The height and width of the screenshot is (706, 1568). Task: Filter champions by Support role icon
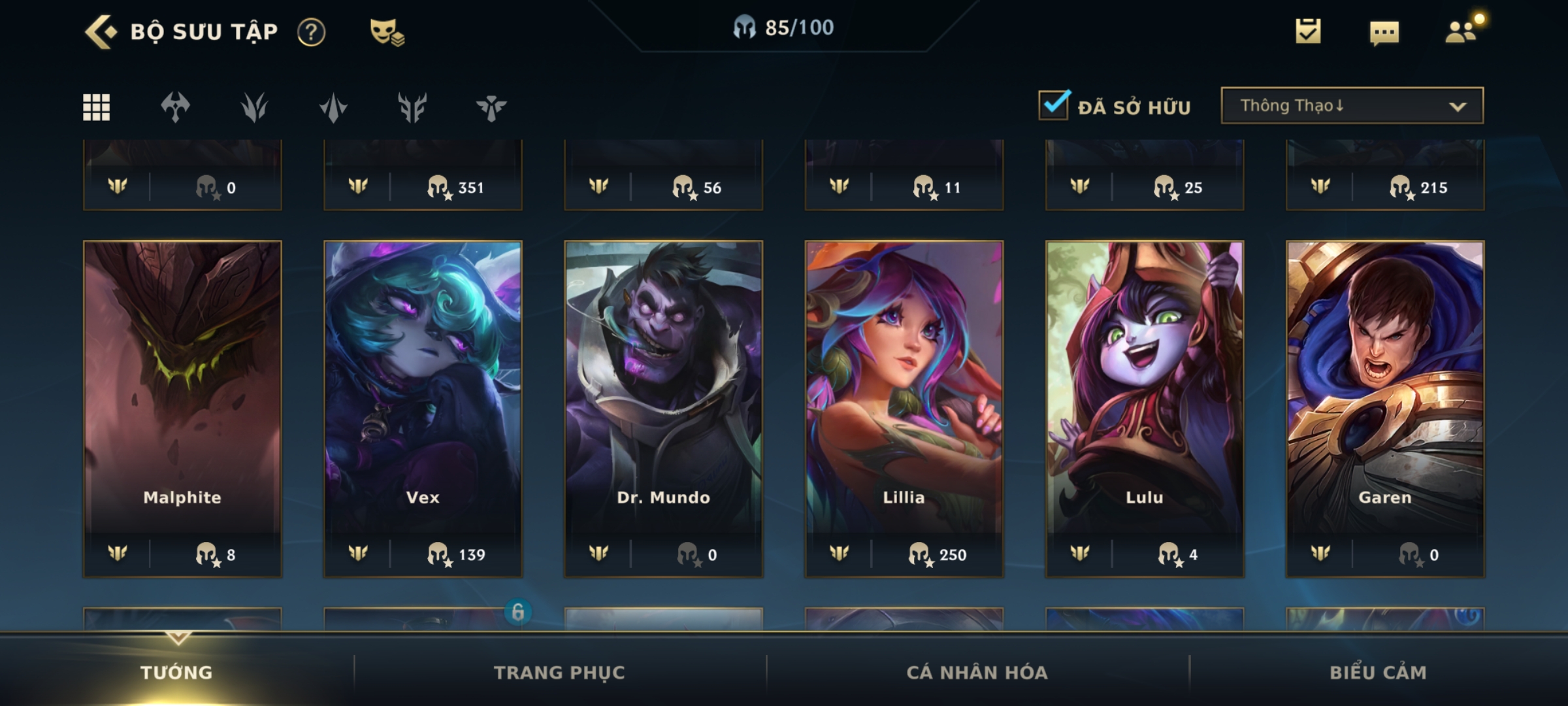pos(491,107)
